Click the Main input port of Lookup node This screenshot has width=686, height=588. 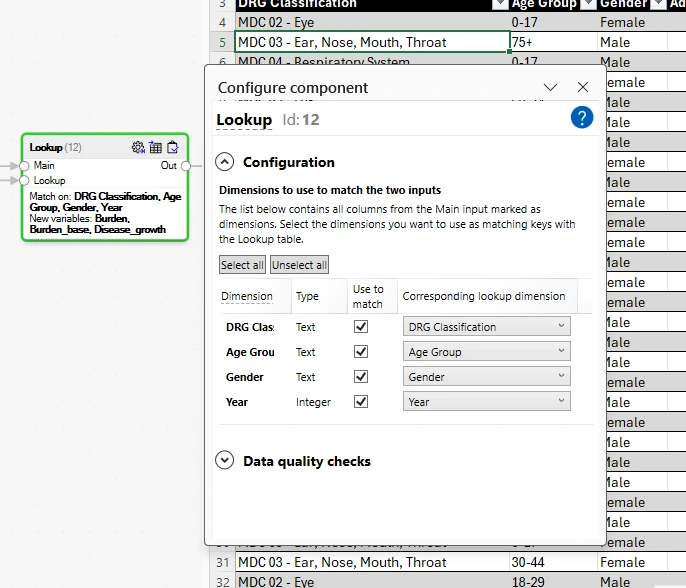(x=24, y=166)
